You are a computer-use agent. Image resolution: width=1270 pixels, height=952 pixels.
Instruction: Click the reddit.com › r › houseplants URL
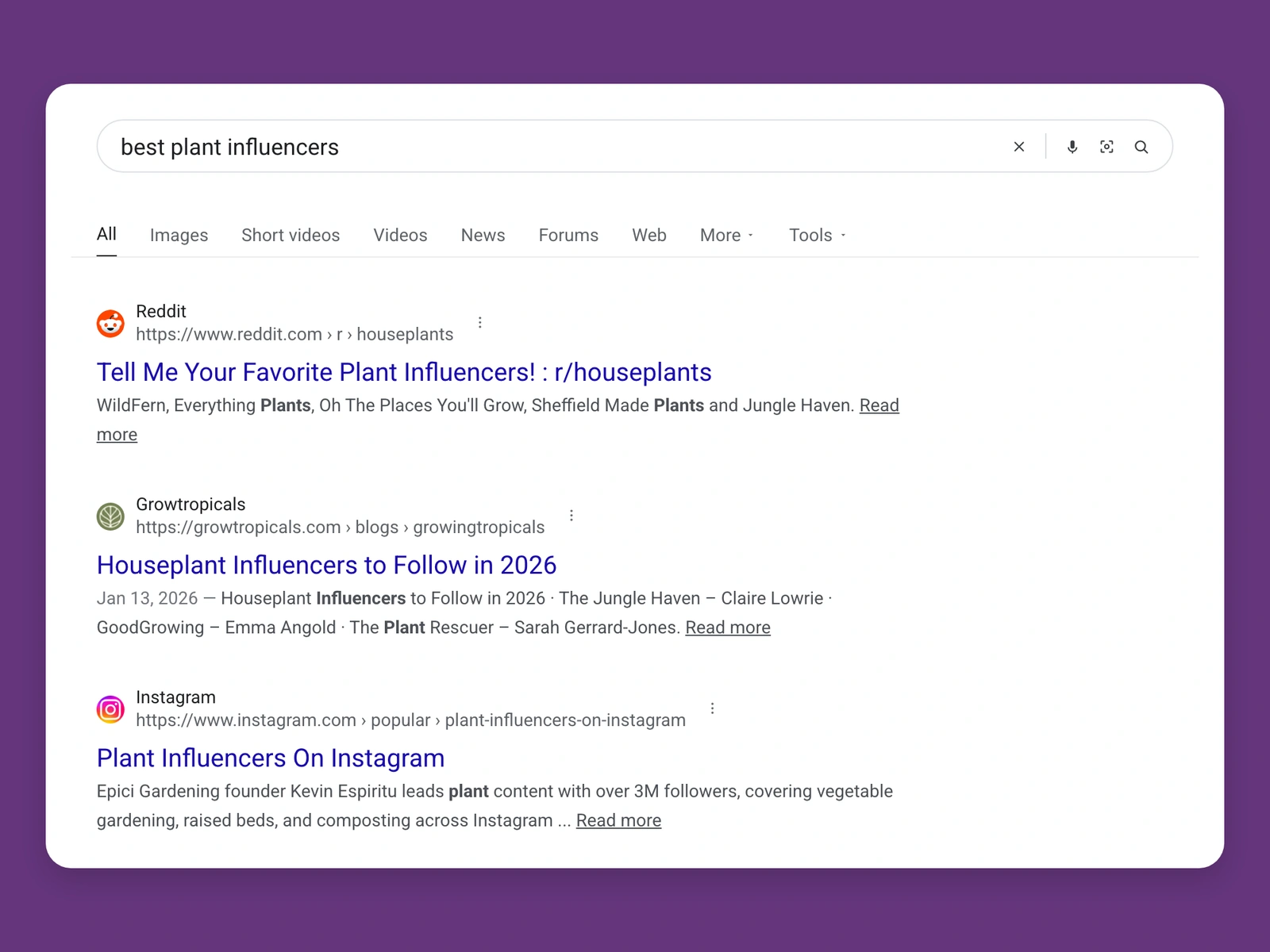pyautogui.click(x=294, y=334)
